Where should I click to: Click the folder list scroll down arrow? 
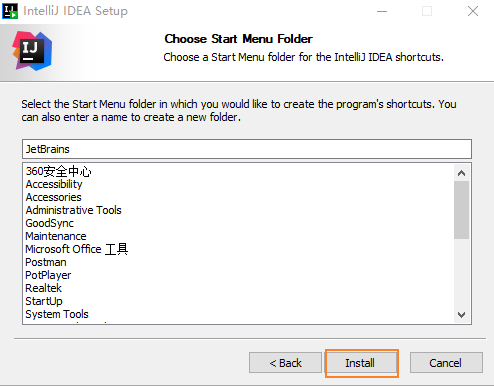pos(462,314)
